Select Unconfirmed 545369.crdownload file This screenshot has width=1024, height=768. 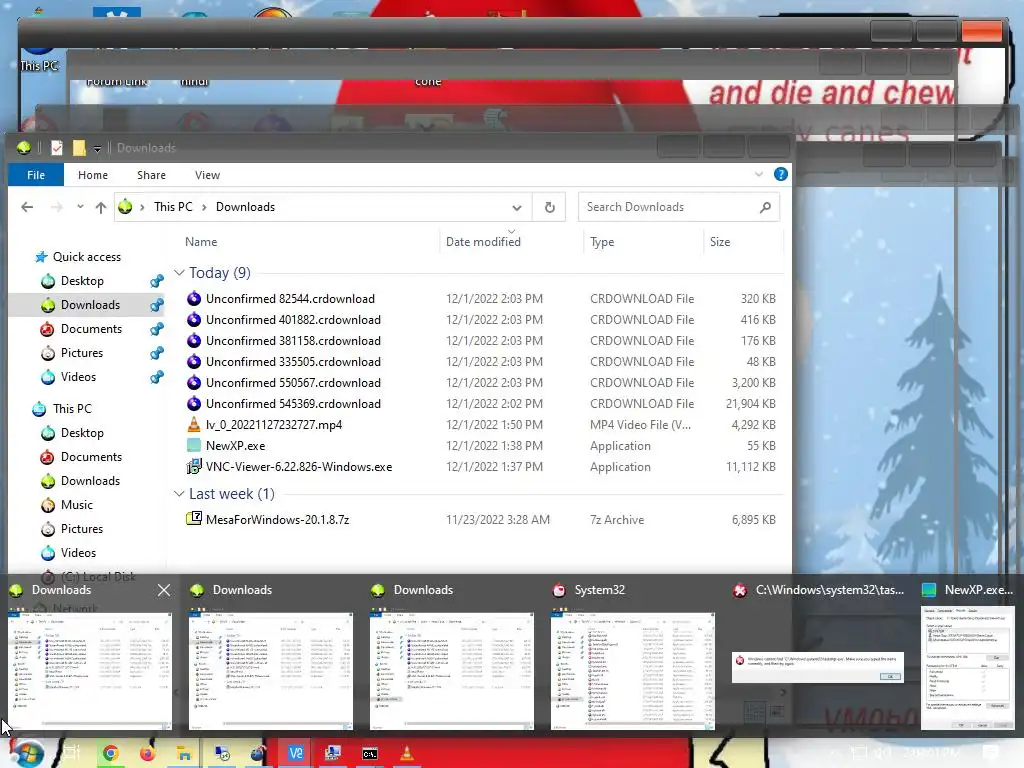coord(293,404)
